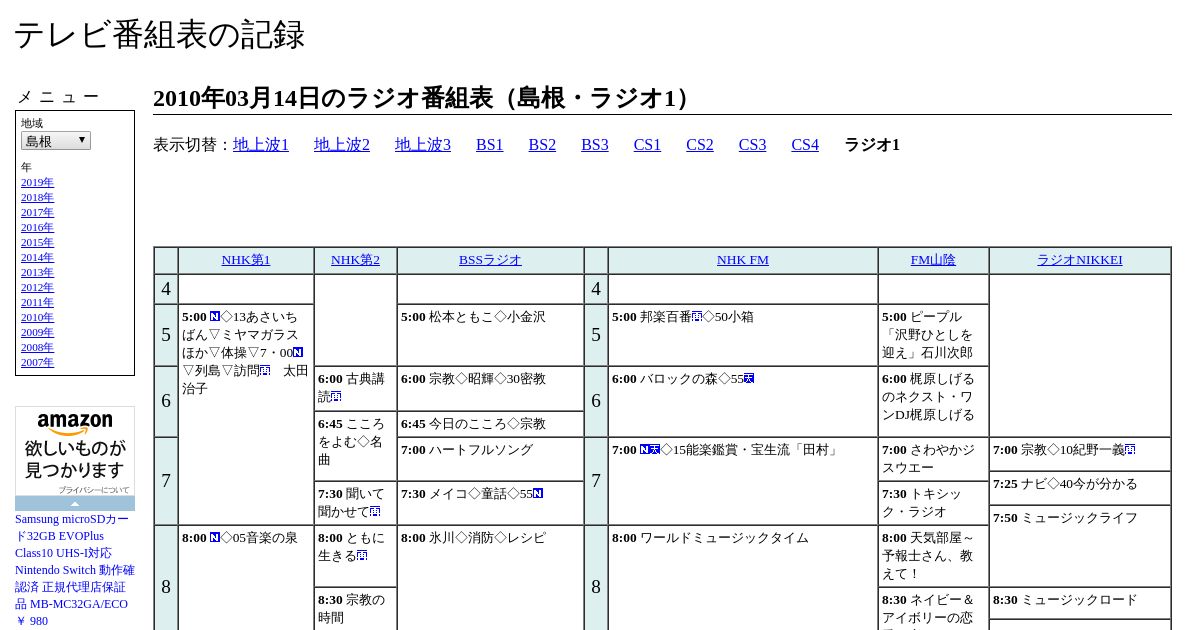Click the 8:00 氷川◇消防◇レシピ program cell
Screen dimensions: 1200x630
click(x=490, y=577)
